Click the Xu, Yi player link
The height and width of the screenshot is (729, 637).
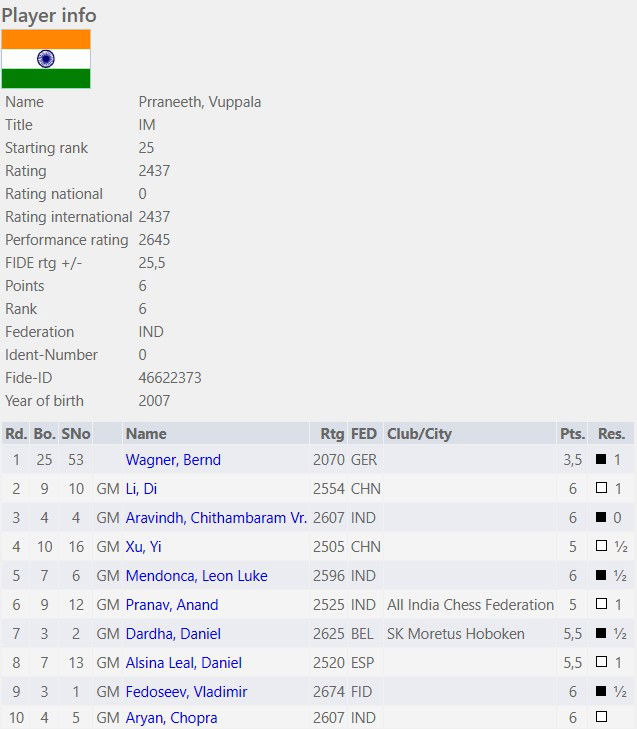(x=142, y=547)
